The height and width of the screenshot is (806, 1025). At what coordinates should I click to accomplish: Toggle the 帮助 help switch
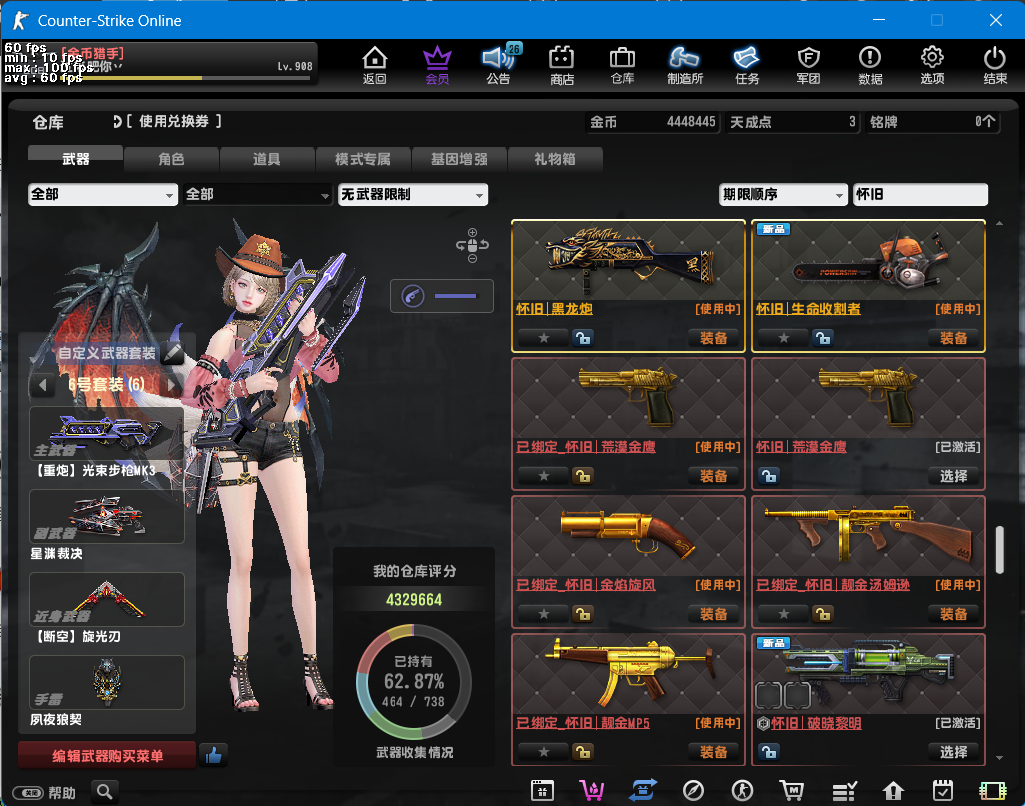pyautogui.click(x=28, y=793)
